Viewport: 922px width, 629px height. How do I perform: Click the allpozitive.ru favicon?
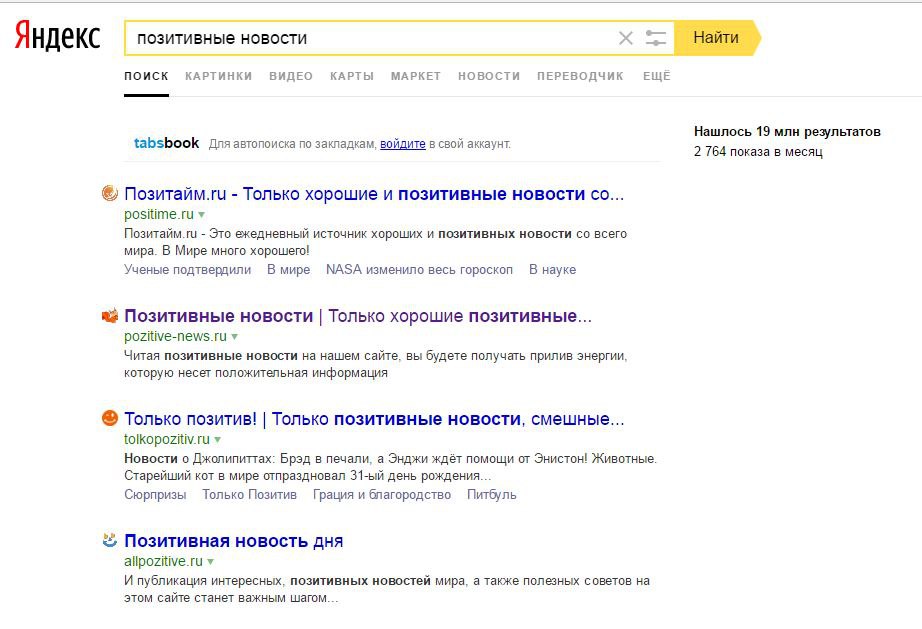109,540
